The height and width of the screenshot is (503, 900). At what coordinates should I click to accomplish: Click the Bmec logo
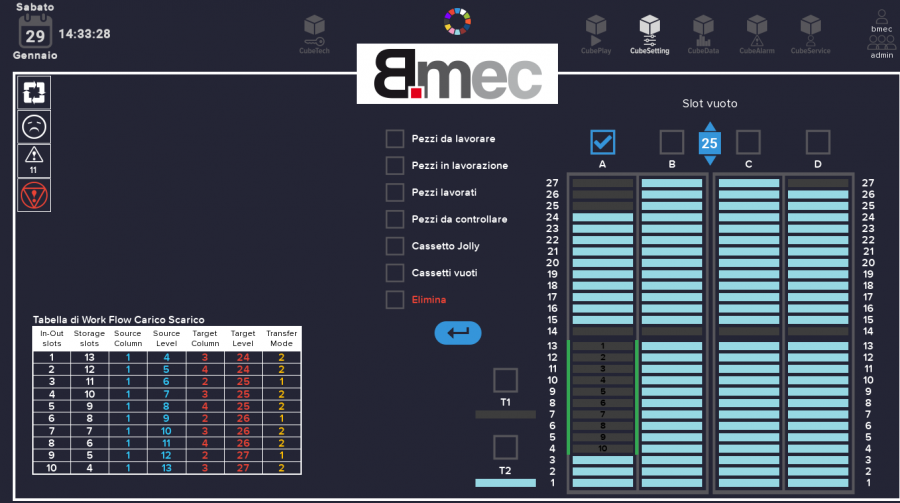click(457, 73)
